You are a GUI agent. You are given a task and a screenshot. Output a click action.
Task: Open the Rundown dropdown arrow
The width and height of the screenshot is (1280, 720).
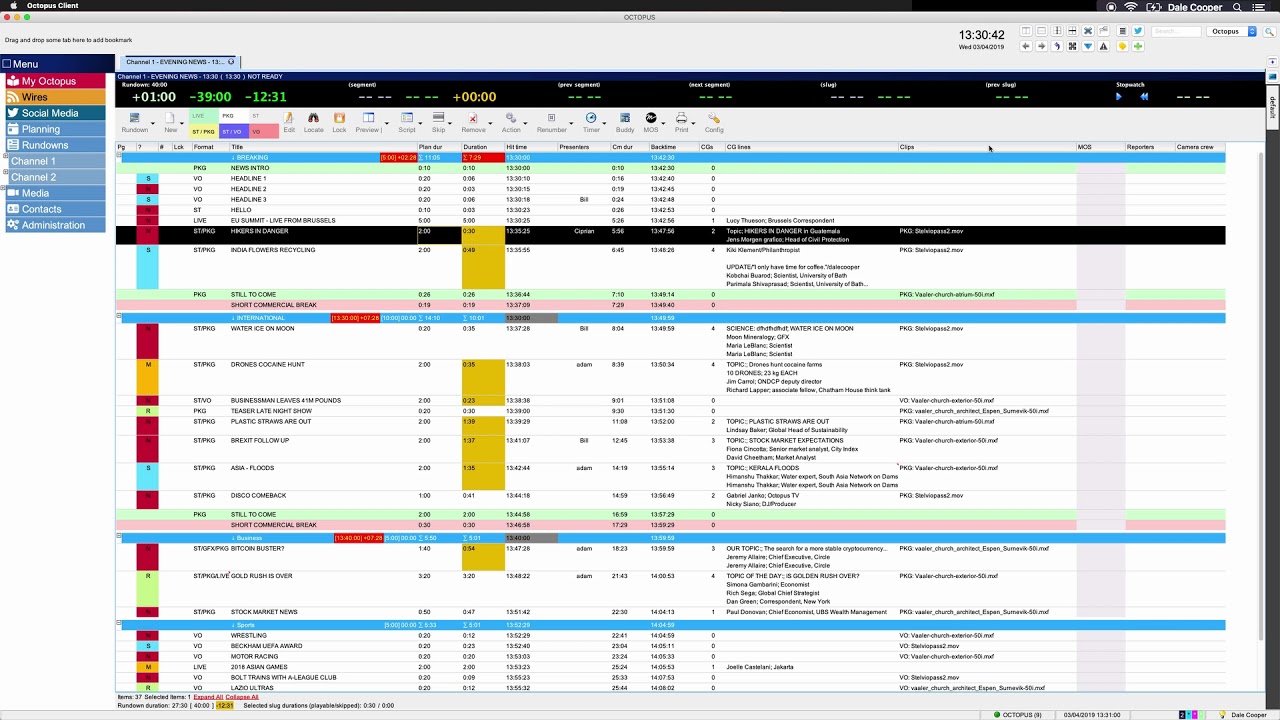tap(153, 123)
